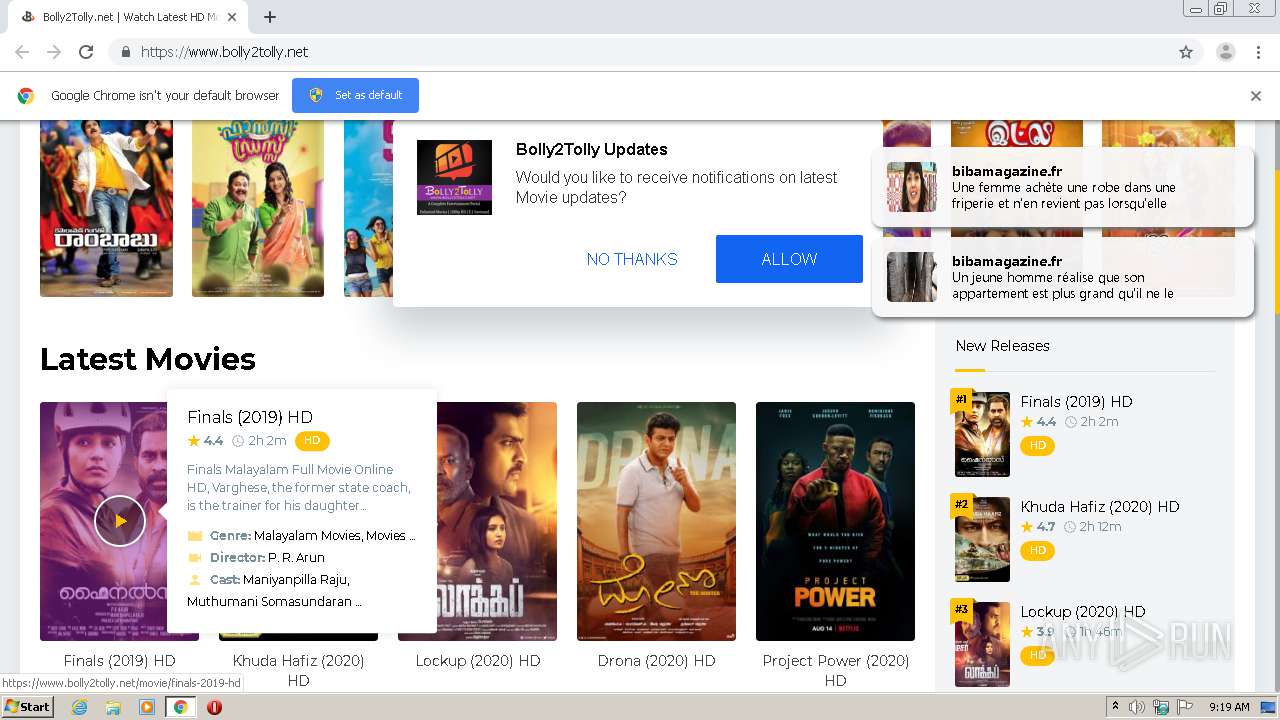Open #2 Khuda Hafiz sidebar thumbnail
Image resolution: width=1280 pixels, height=720 pixels.
(982, 539)
